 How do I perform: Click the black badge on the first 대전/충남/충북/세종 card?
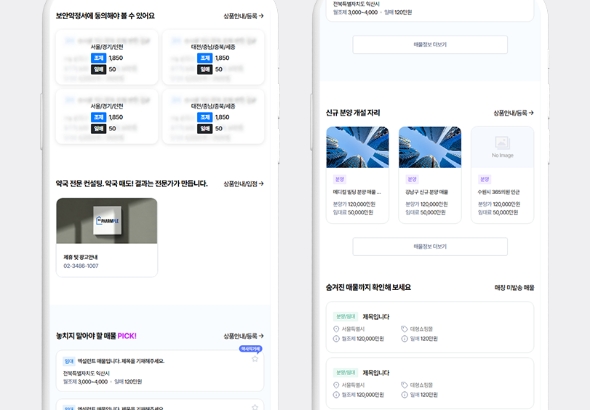pyautogui.click(x=205, y=69)
